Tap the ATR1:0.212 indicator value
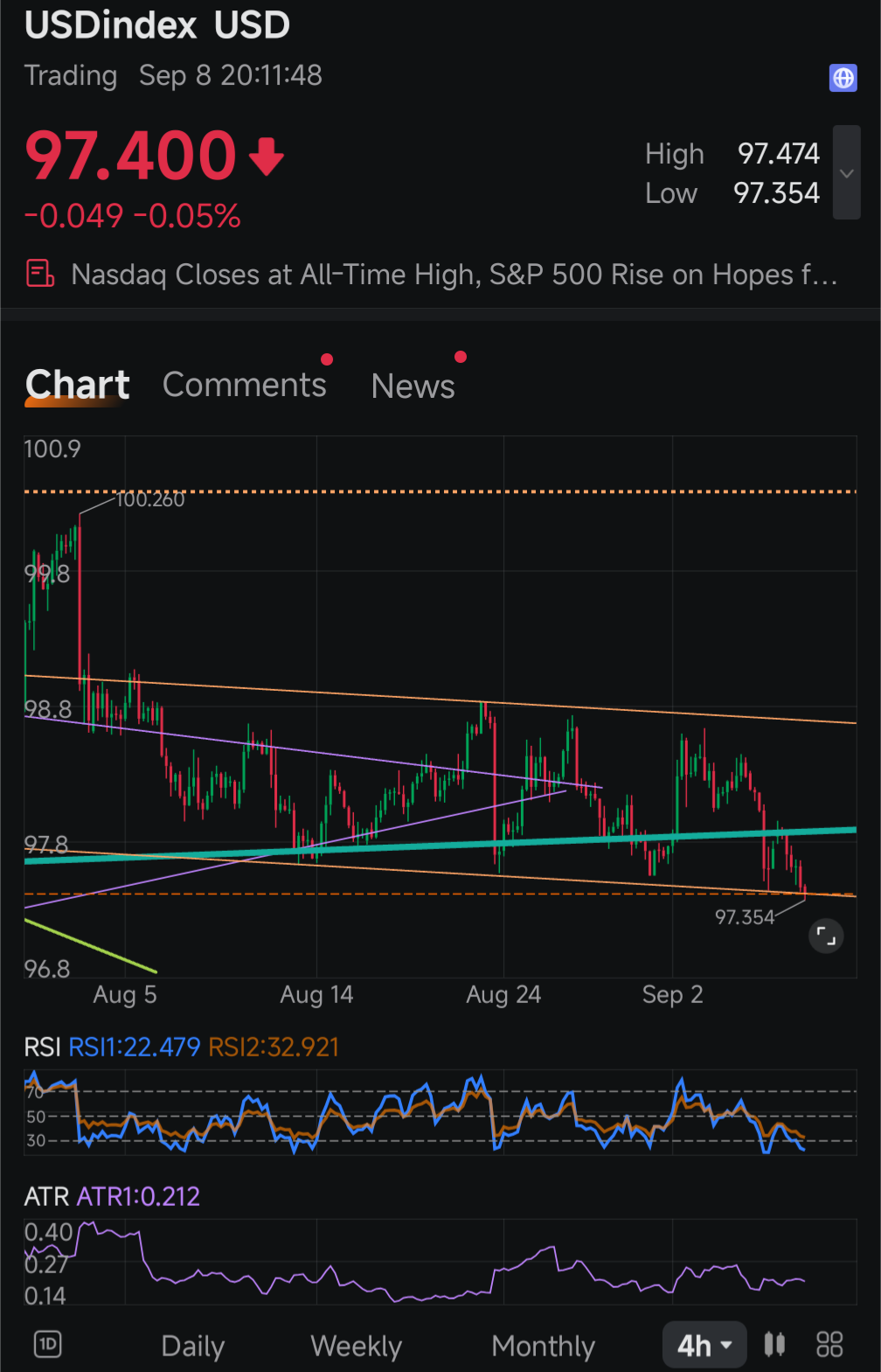Viewport: 881px width, 1372px height. [139, 1196]
